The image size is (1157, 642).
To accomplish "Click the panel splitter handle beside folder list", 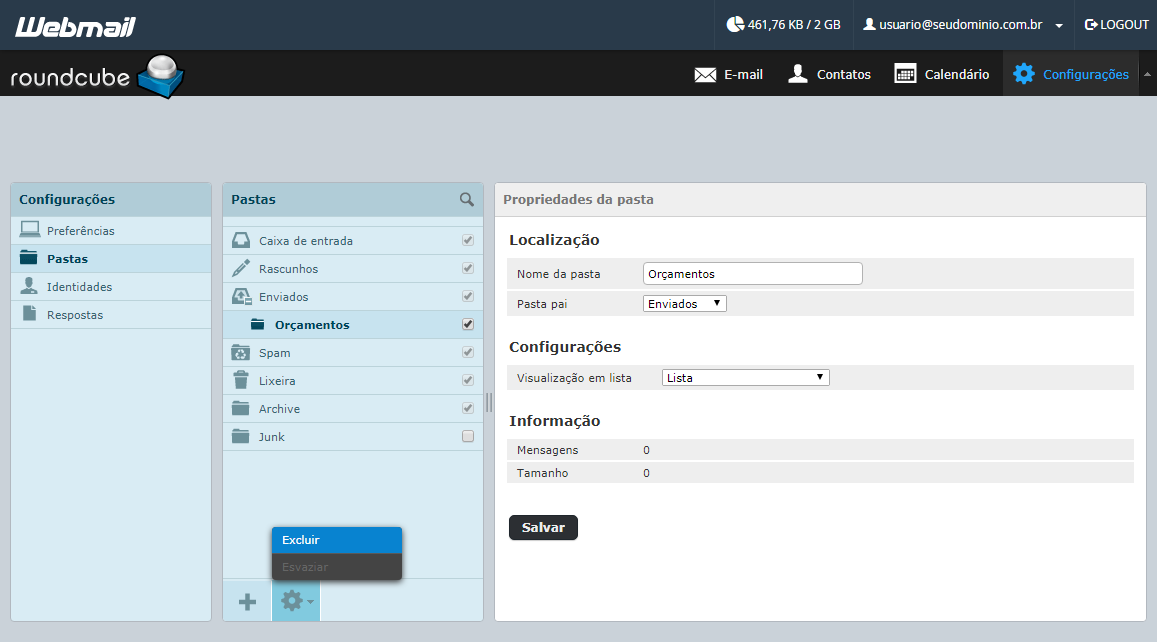I will pos(488,402).
